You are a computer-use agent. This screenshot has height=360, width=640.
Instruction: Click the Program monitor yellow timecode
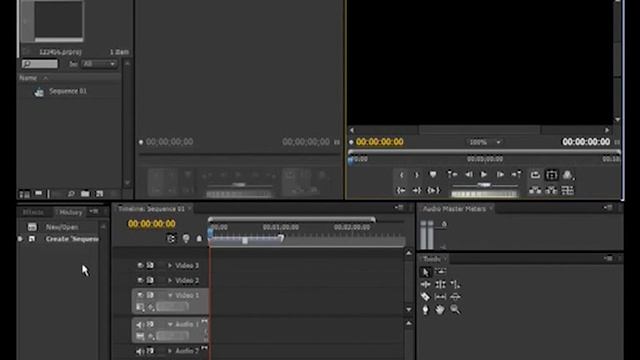pyautogui.click(x=380, y=142)
